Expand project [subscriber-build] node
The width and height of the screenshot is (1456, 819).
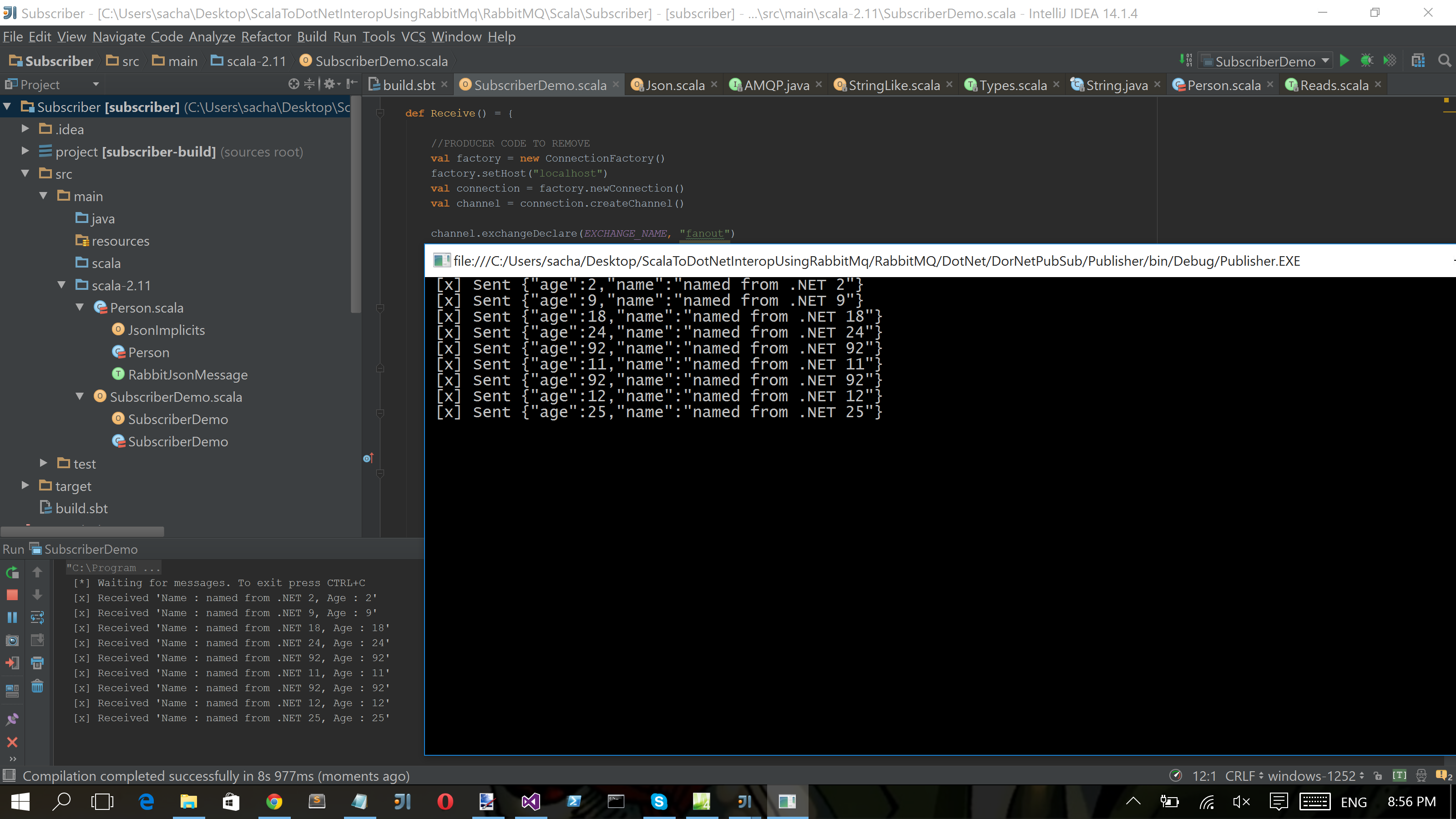25,151
